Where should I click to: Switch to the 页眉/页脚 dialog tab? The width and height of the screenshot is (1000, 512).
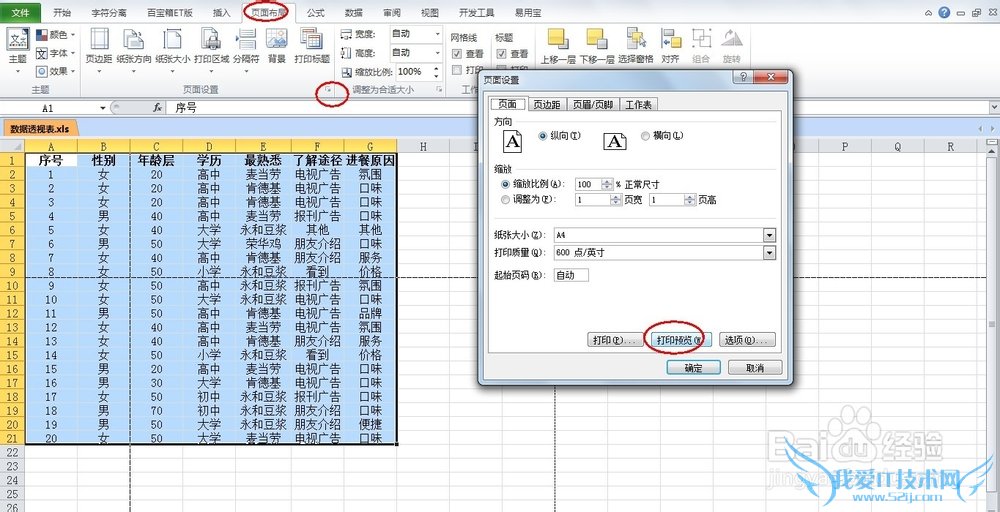(x=592, y=105)
